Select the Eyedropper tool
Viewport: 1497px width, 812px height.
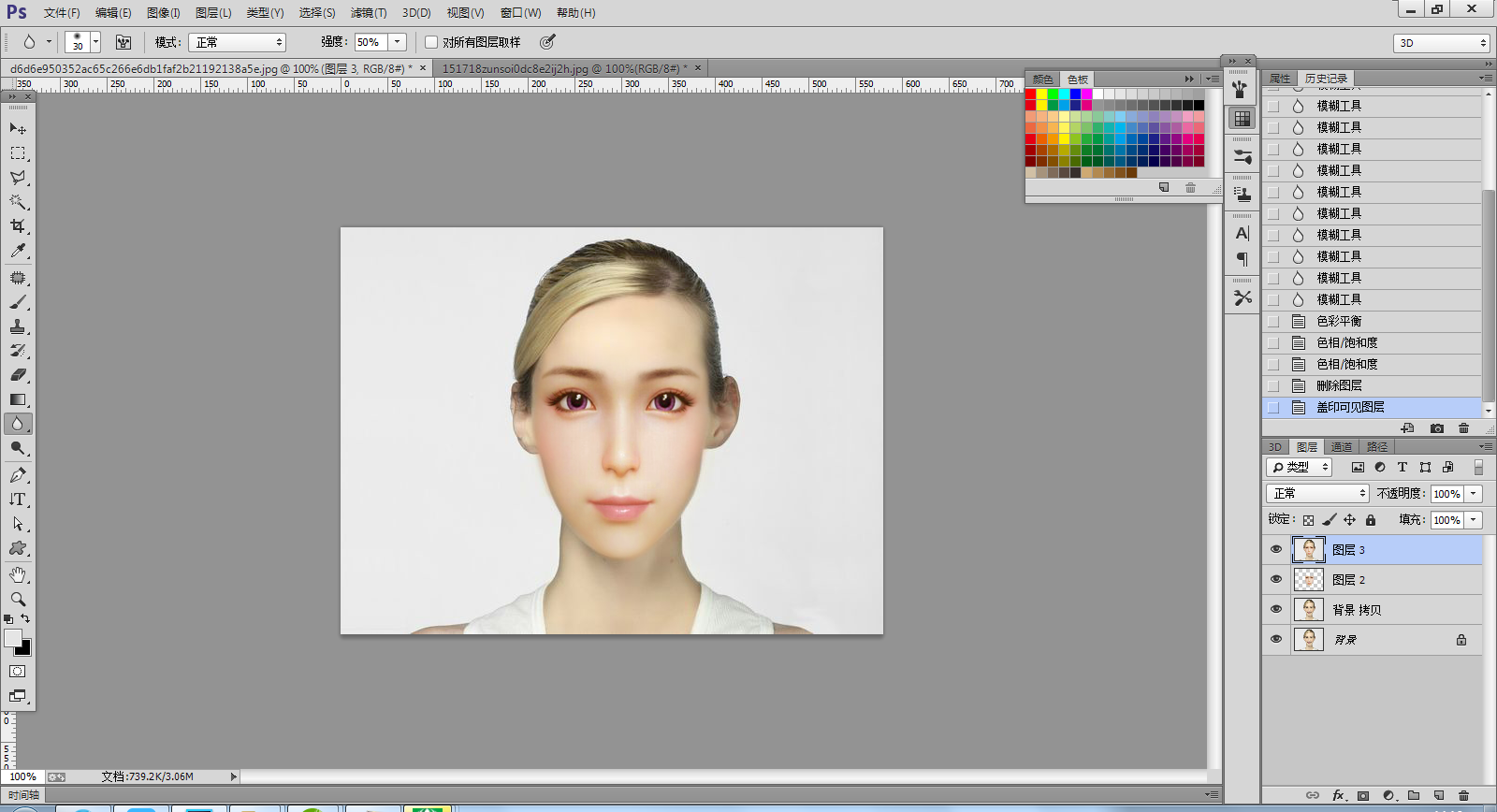[18, 251]
